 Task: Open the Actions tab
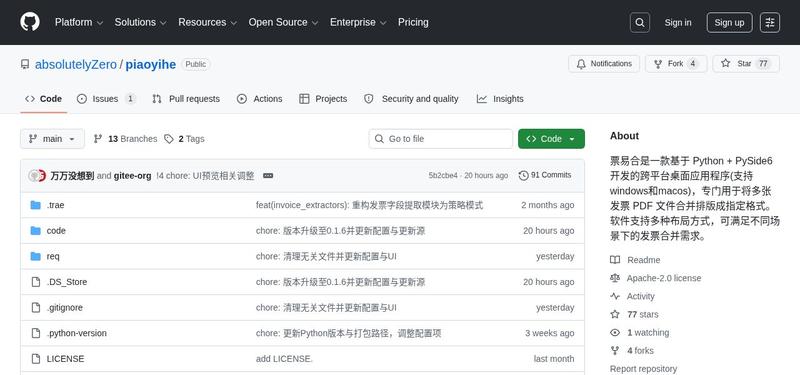(x=260, y=99)
